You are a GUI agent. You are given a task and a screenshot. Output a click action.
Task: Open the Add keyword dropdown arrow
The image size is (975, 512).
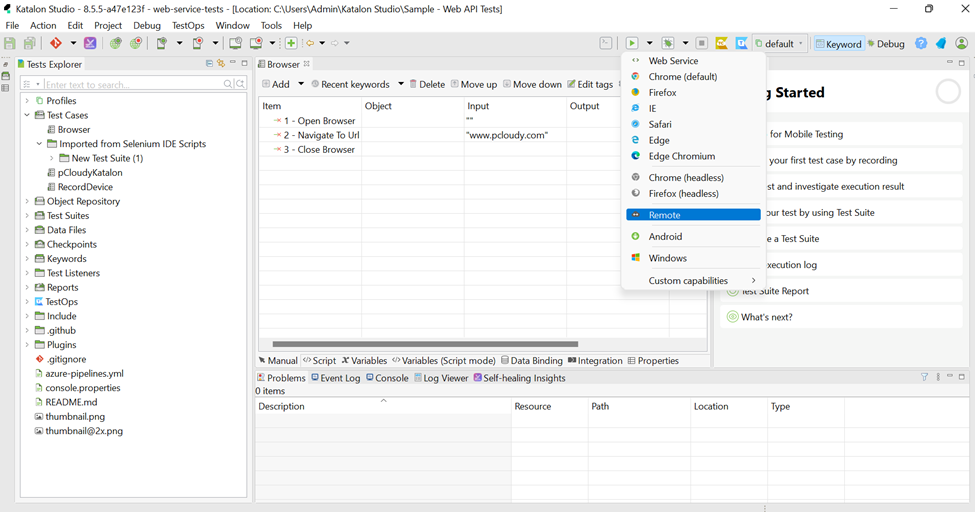pyautogui.click(x=299, y=84)
